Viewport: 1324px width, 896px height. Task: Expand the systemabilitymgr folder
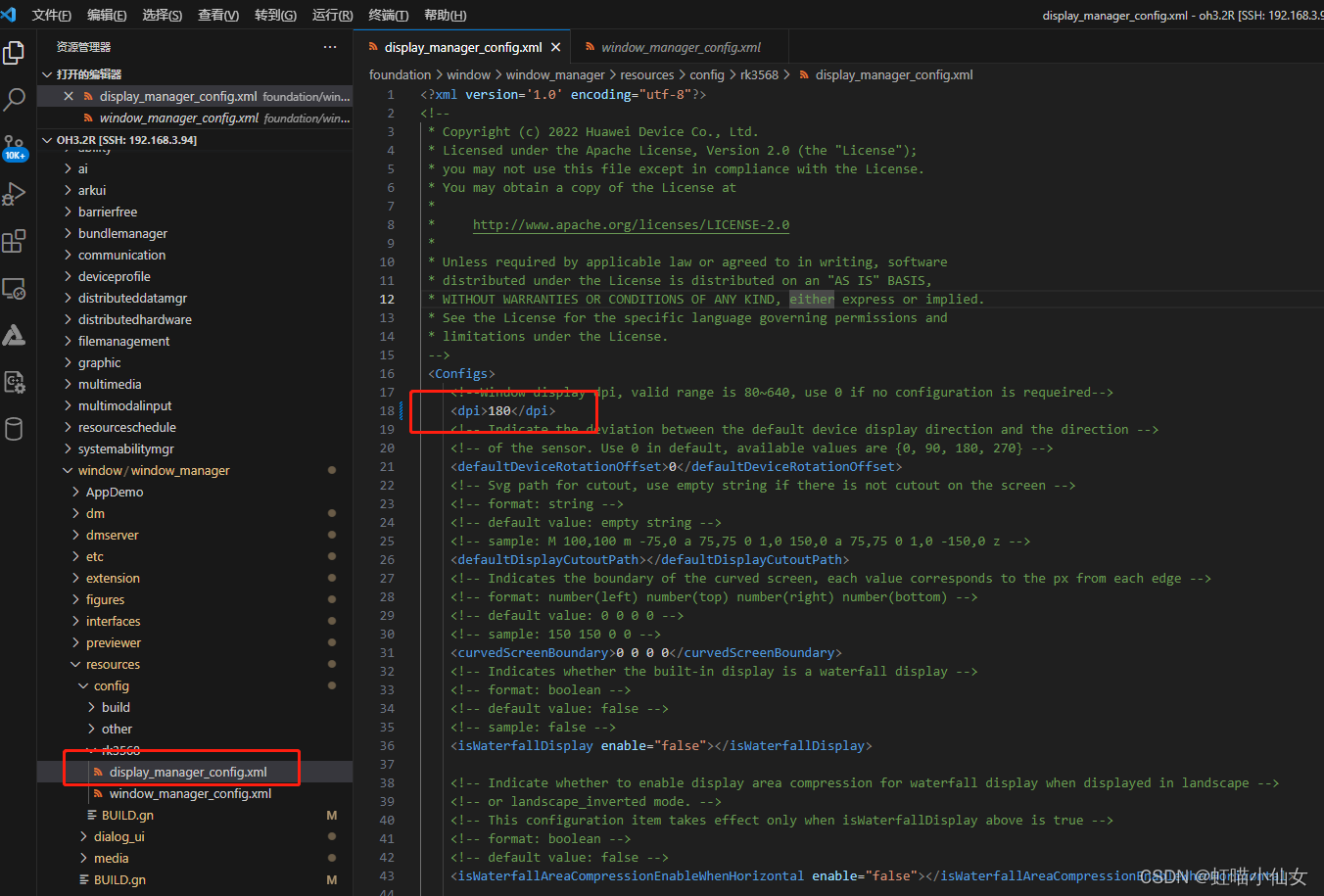click(x=125, y=448)
